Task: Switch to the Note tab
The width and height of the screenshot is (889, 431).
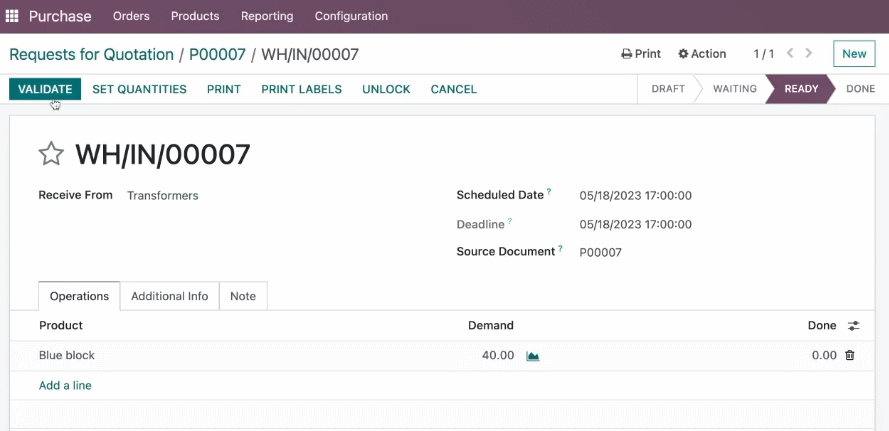Action: point(243,296)
